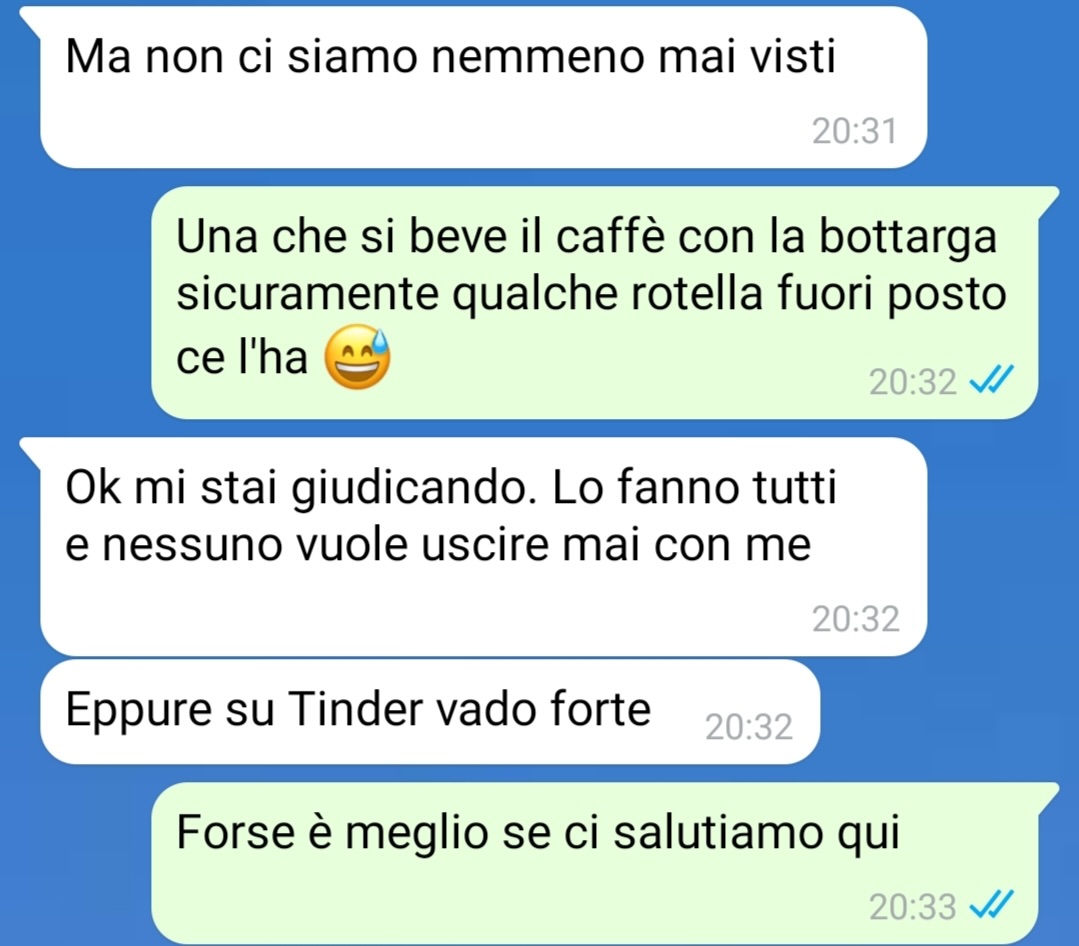This screenshot has height=946, width=1079.
Task: Tap the text 'nessuno vuole uscire mai con me'
Action: tap(457, 545)
